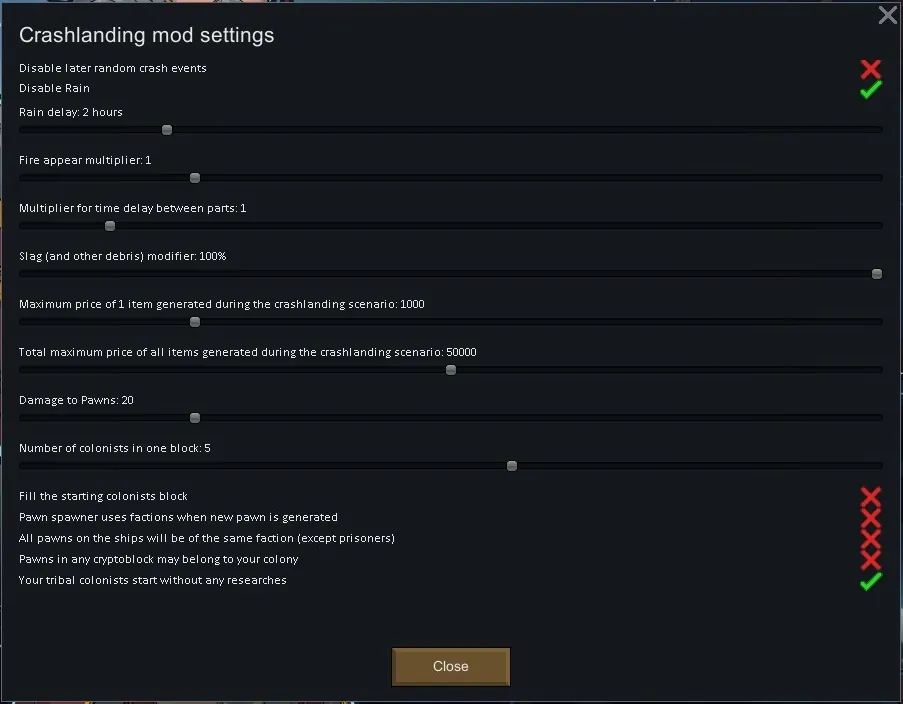
Task: Click the Disable Rain label text
Action: pyautogui.click(x=54, y=88)
